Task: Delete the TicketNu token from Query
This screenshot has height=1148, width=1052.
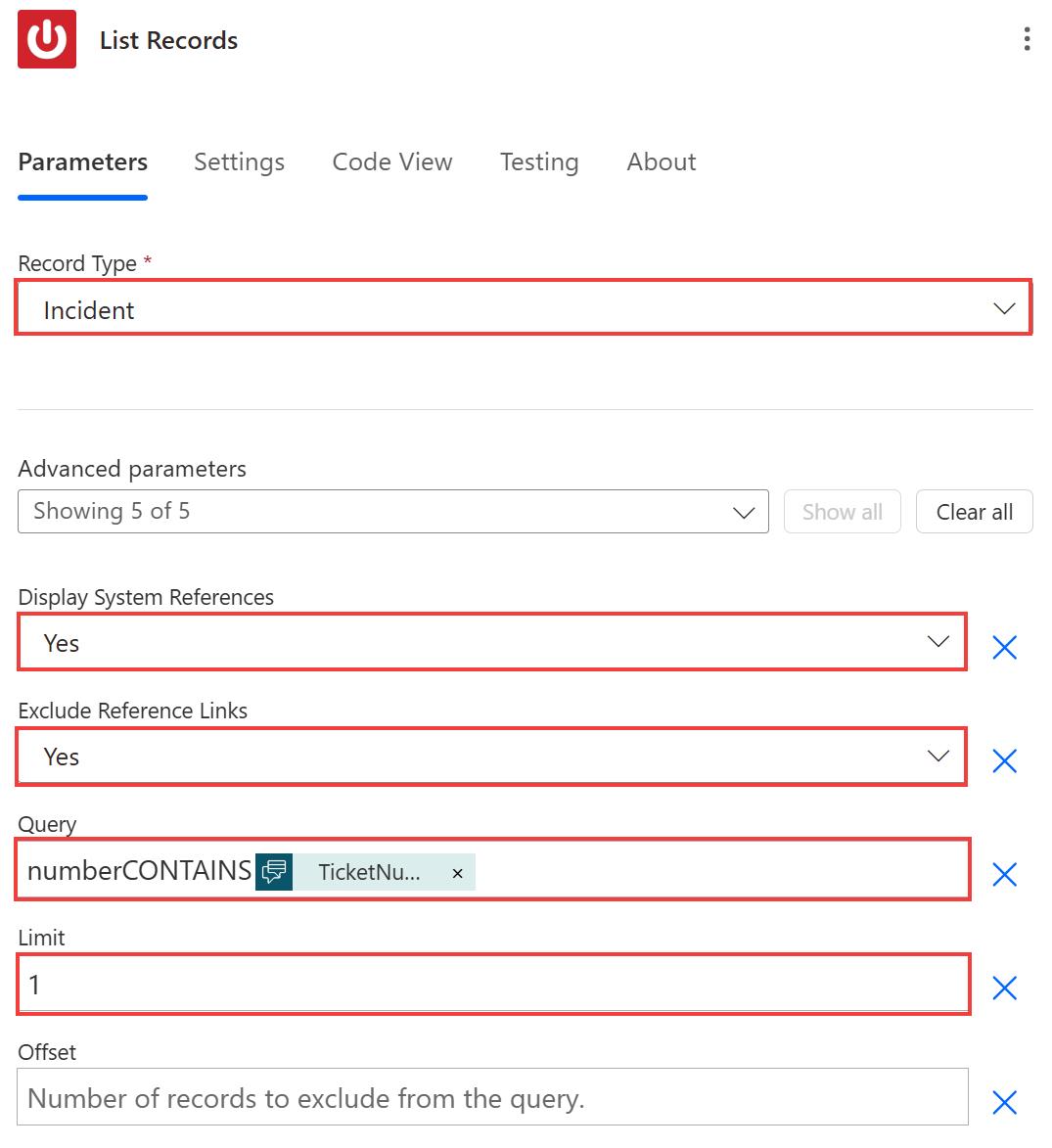Action: click(457, 873)
